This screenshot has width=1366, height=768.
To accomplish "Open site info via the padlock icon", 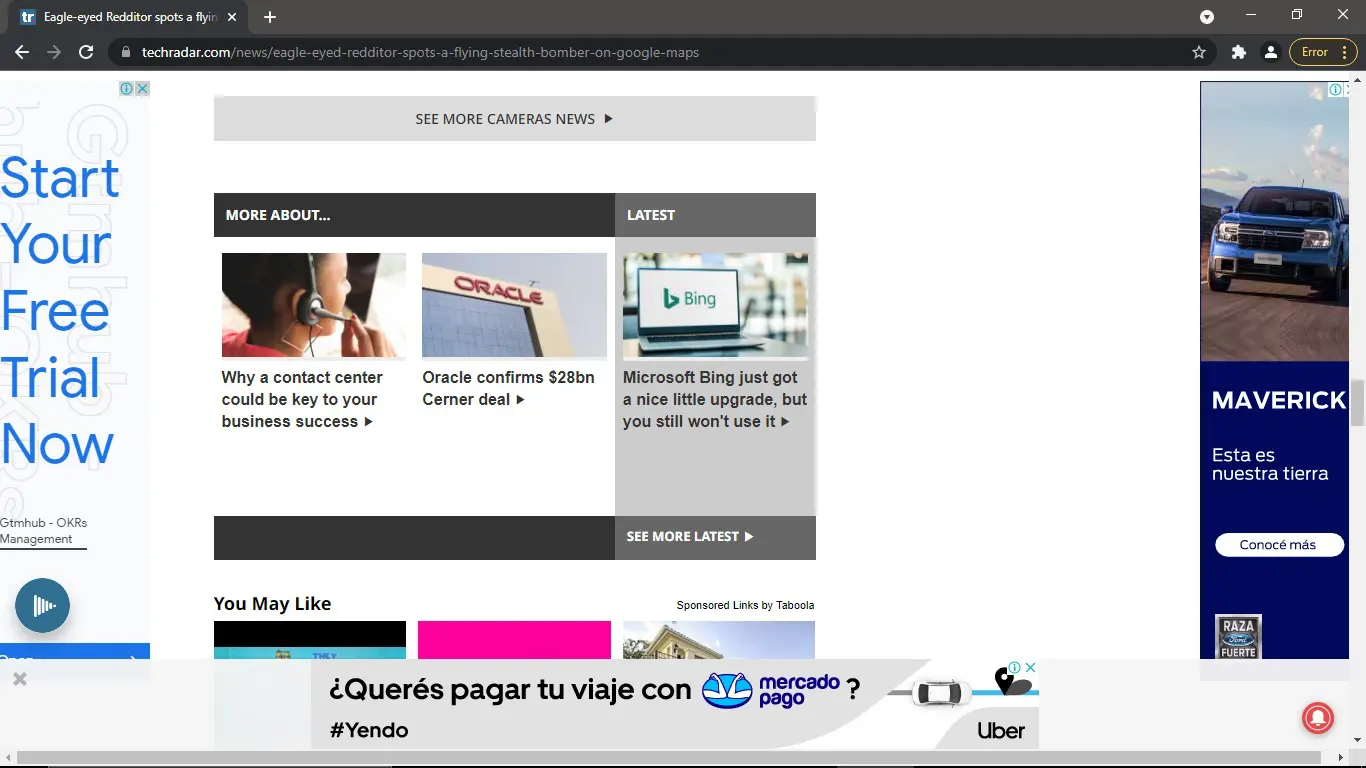I will coord(126,52).
